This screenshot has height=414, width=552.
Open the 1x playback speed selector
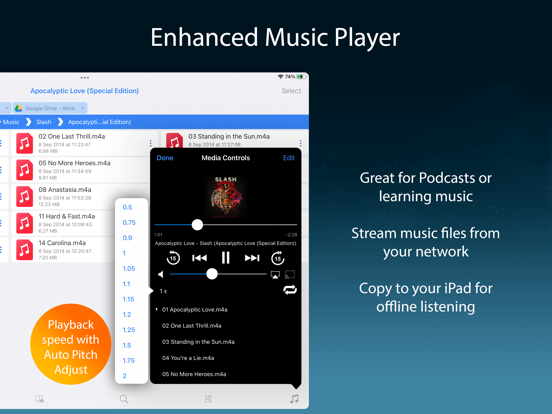click(x=163, y=291)
